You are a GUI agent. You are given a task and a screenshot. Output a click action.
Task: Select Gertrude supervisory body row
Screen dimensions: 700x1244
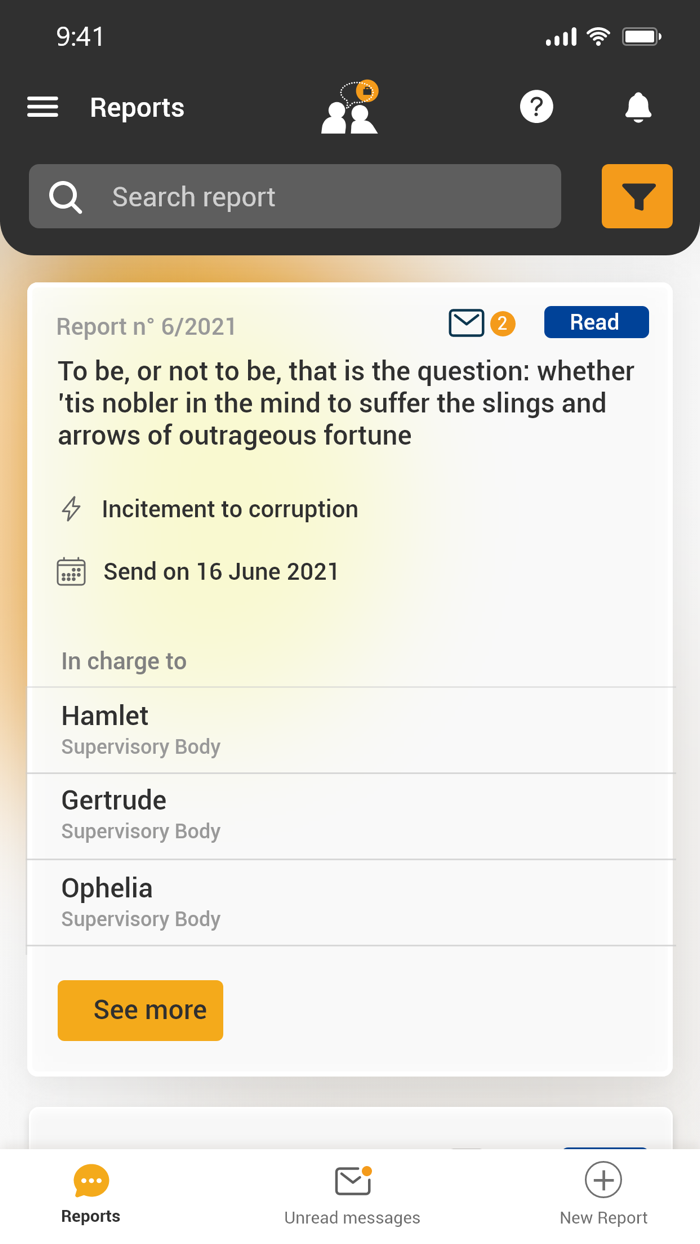350,815
